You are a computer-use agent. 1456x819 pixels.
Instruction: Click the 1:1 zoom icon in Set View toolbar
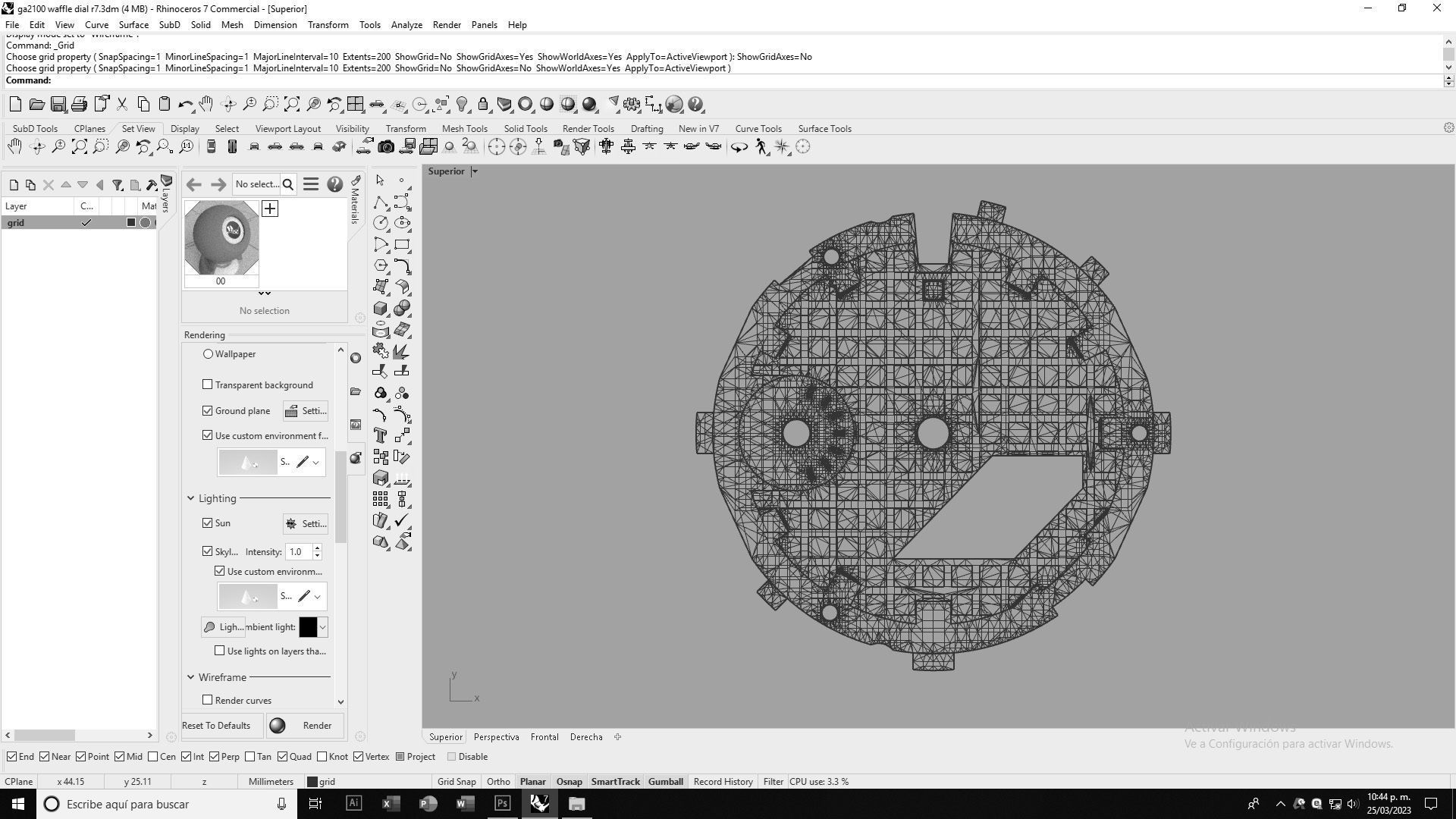pyautogui.click(x=186, y=146)
